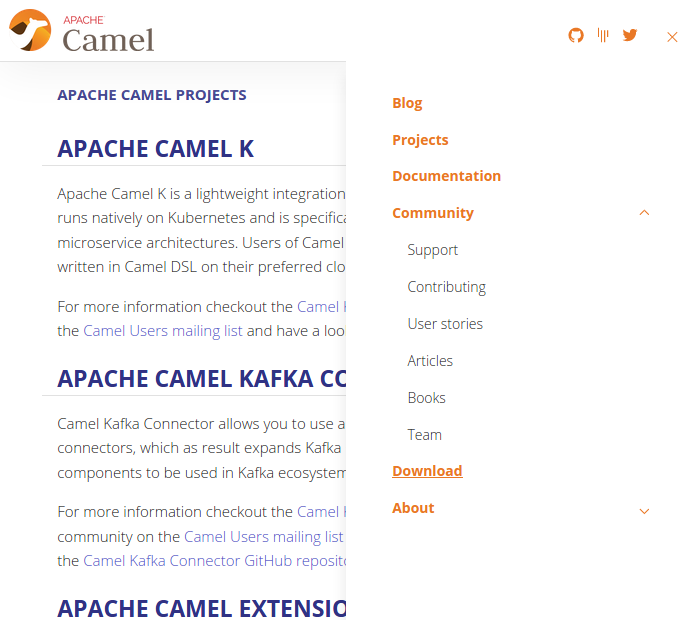Go to Contributing under Community
Viewport: 693px width, 620px height.
click(446, 287)
